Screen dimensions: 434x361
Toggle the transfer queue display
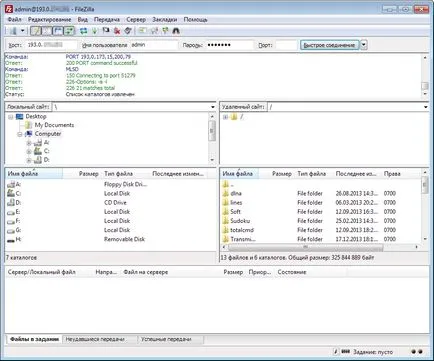pyautogui.click(x=69, y=31)
